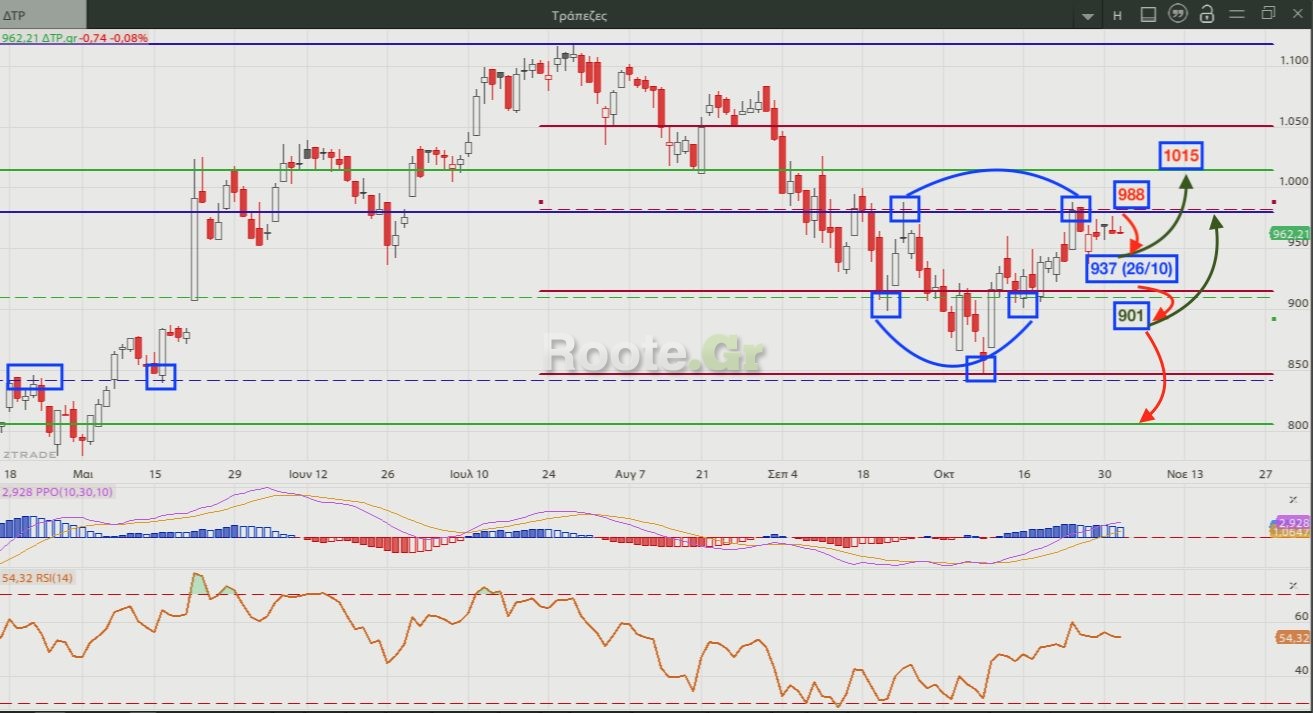Click the 1015 target price annotation box
Image resolution: width=1313 pixels, height=713 pixels.
coord(1181,156)
